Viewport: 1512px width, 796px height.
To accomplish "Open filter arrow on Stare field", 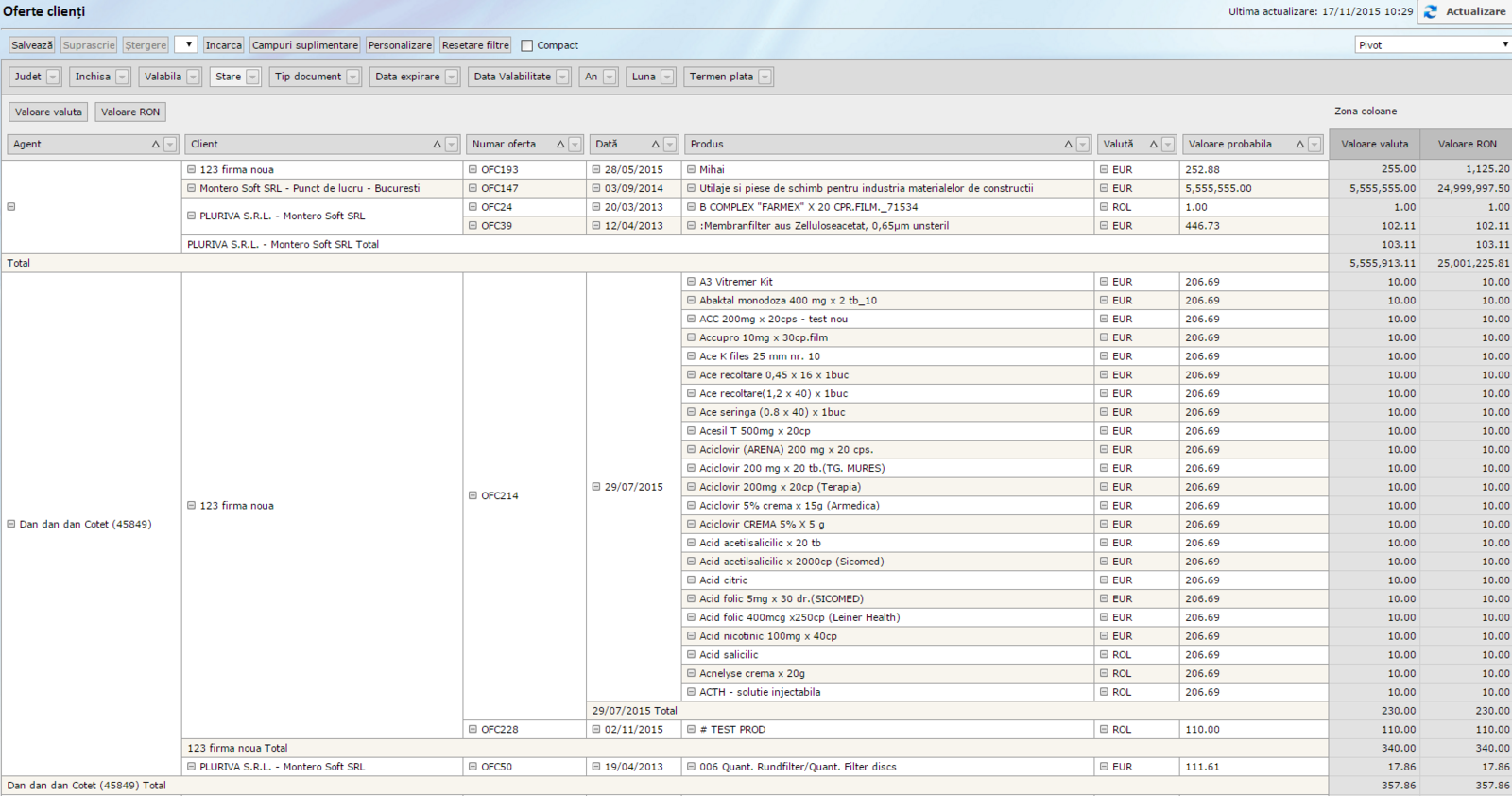I will click(252, 78).
